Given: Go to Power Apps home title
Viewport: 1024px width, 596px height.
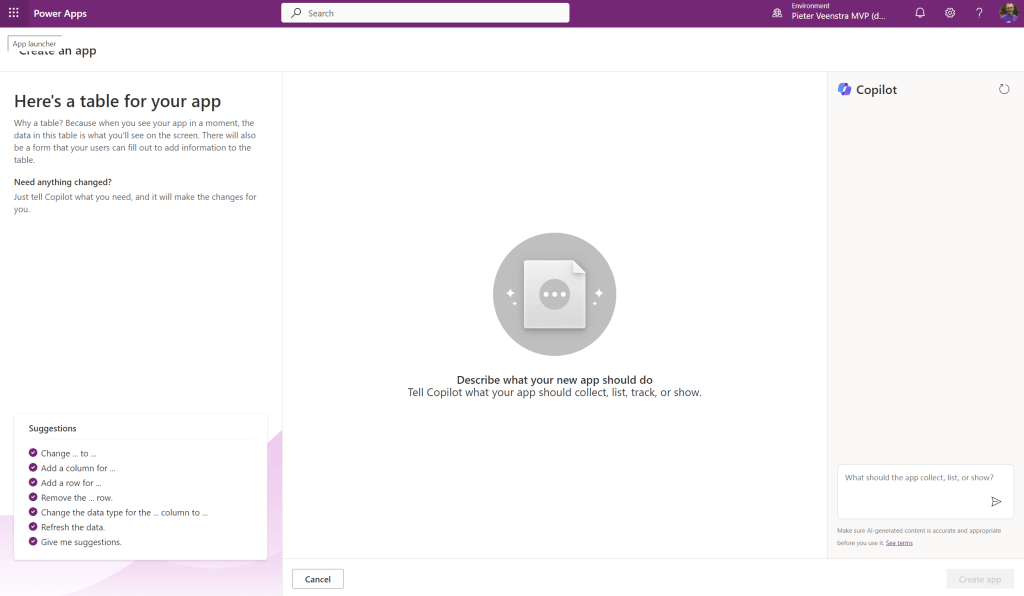Looking at the screenshot, I should tap(60, 13).
